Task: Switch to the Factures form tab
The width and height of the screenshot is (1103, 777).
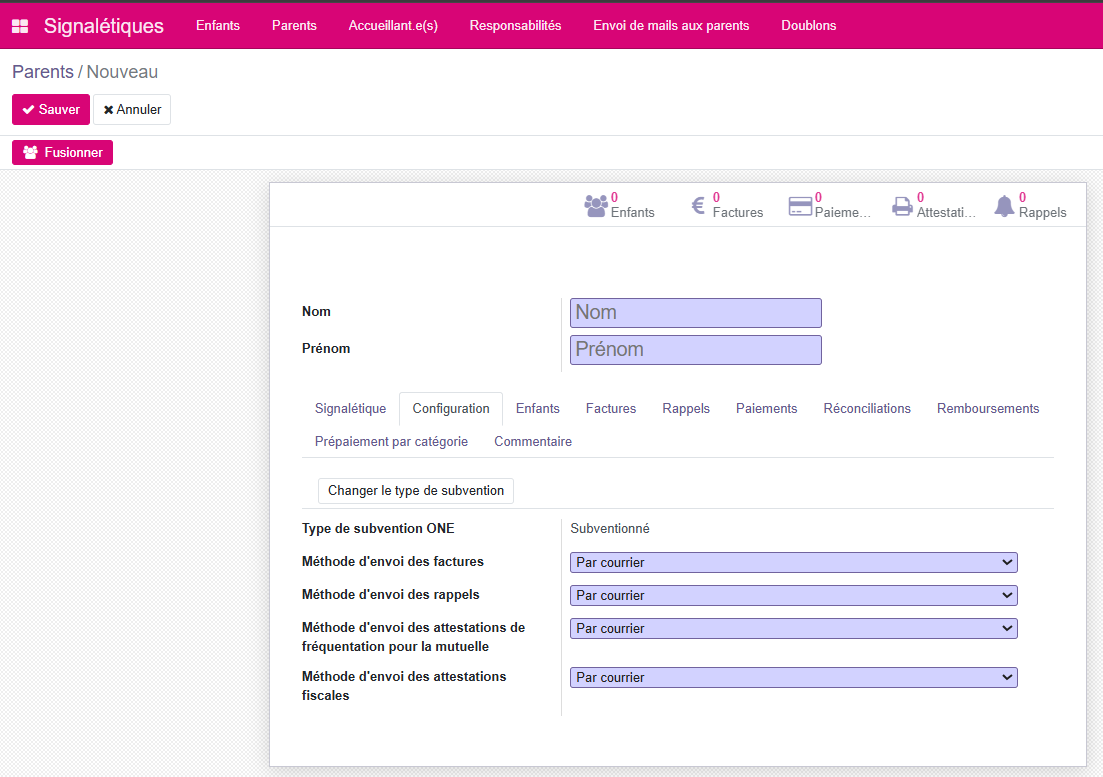Action: (611, 409)
